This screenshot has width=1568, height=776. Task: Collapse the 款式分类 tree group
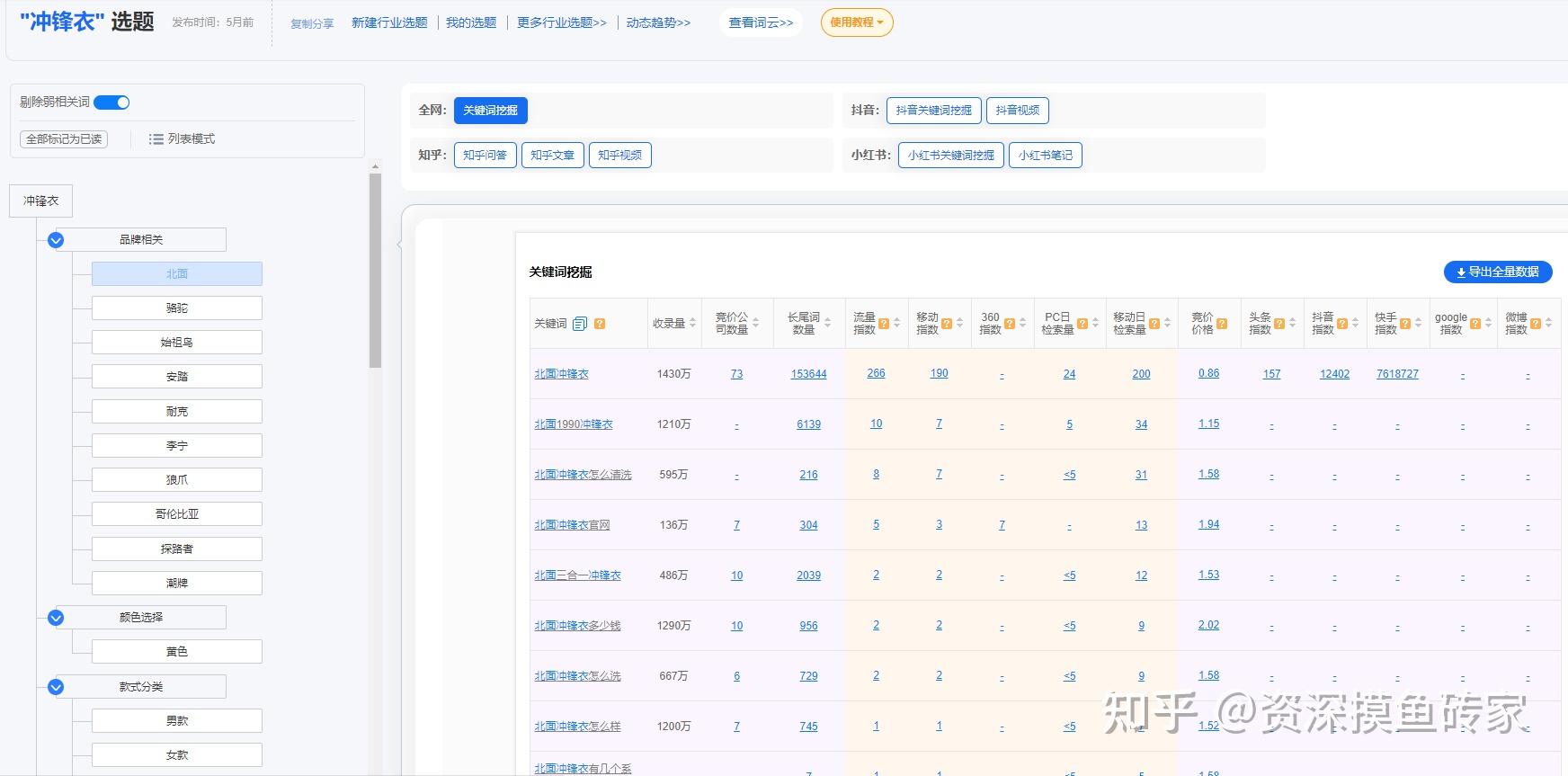tap(56, 687)
